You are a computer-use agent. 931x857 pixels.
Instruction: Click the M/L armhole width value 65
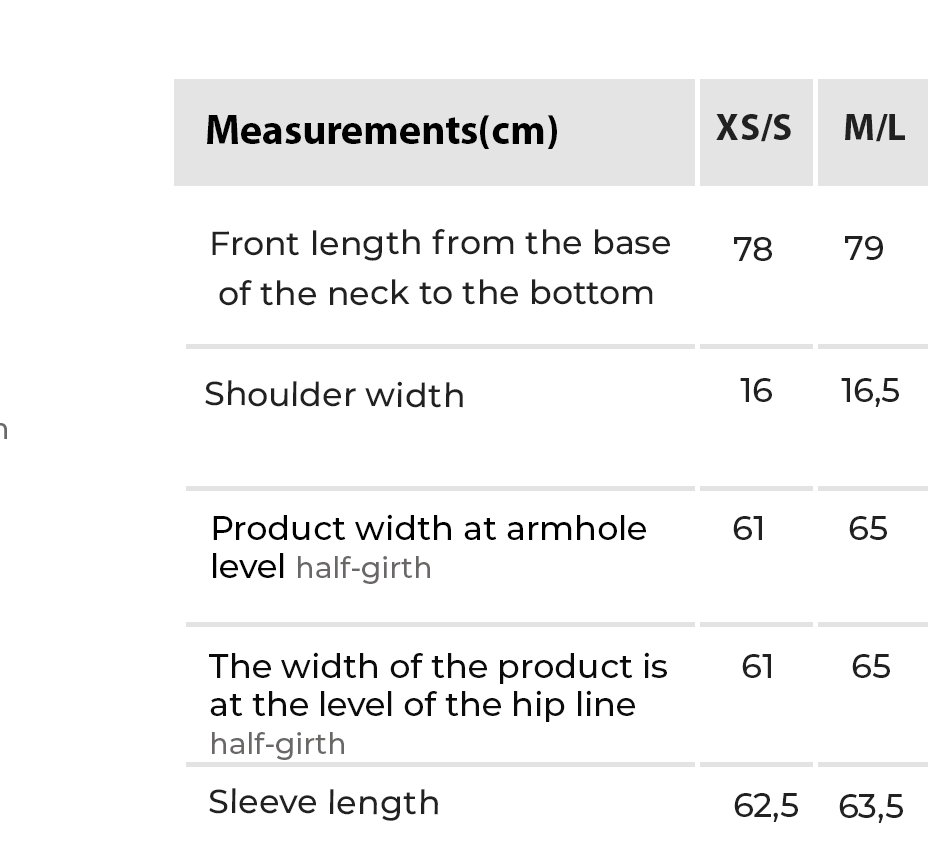pyautogui.click(x=868, y=528)
